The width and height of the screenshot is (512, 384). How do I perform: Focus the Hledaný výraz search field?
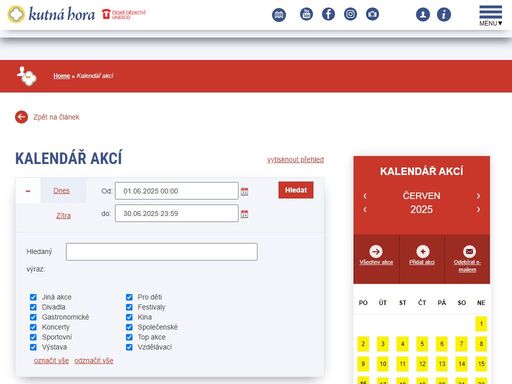pos(162,252)
